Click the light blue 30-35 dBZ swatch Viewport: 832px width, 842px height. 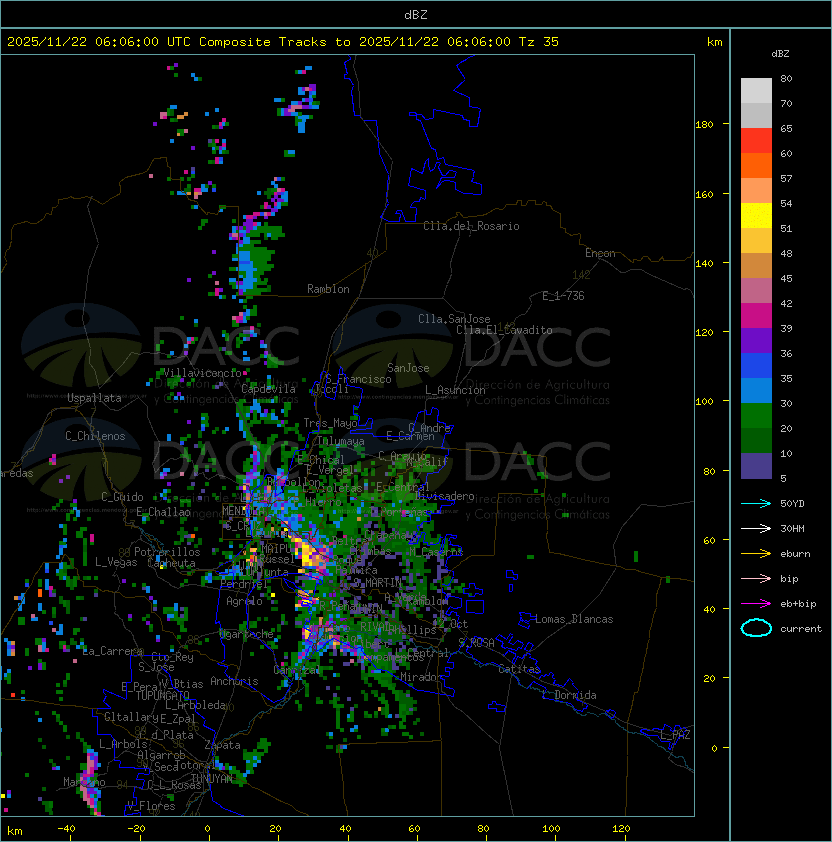click(756, 391)
